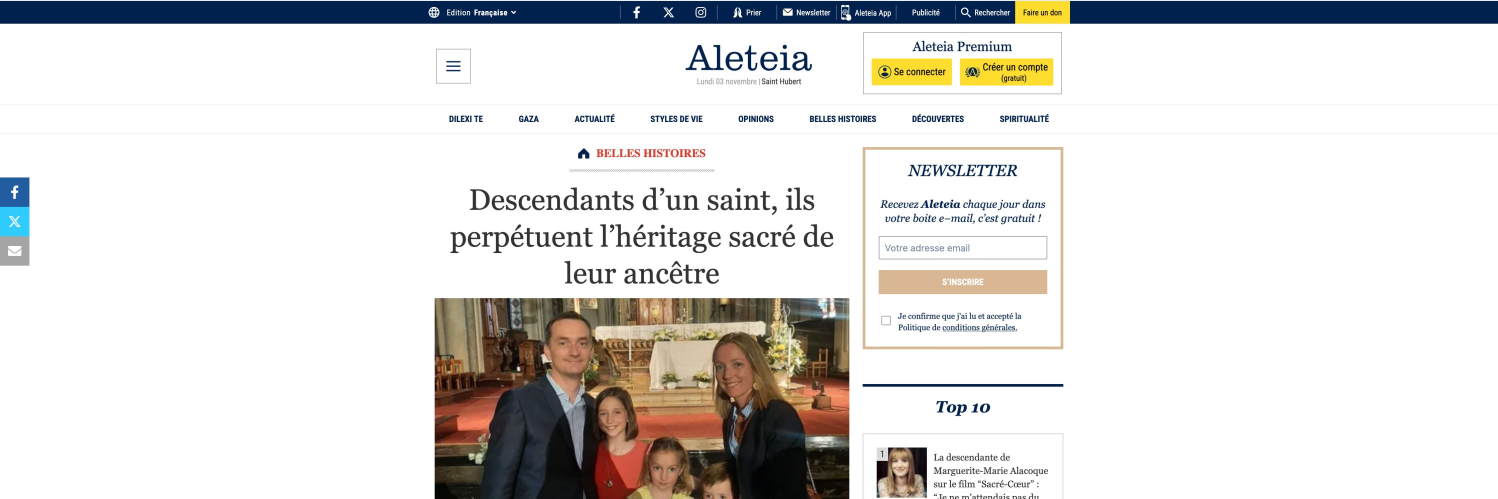
Task: Click the Faire un don button
Action: (x=1042, y=12)
